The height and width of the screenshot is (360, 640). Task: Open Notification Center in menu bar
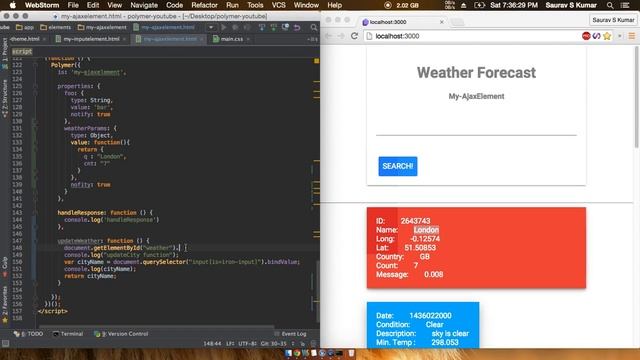625,5
